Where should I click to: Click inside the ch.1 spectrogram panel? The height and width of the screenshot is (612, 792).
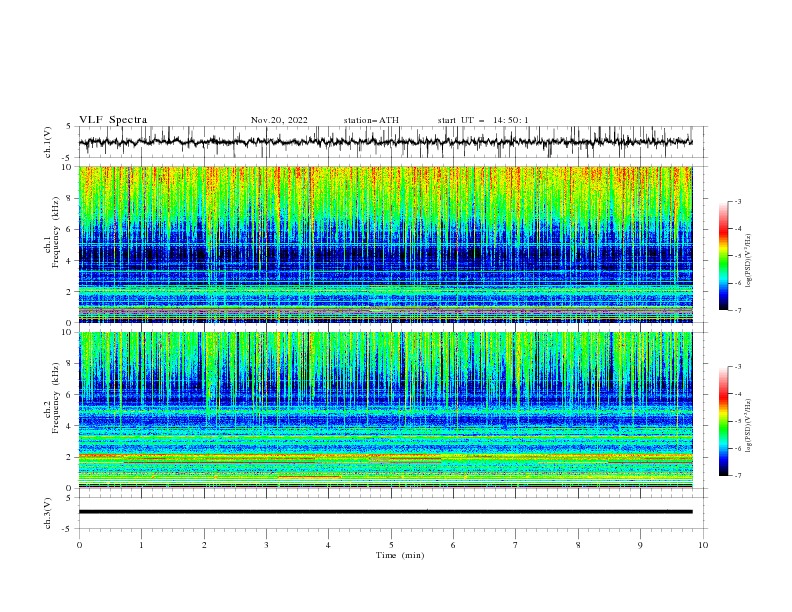[x=386, y=244]
